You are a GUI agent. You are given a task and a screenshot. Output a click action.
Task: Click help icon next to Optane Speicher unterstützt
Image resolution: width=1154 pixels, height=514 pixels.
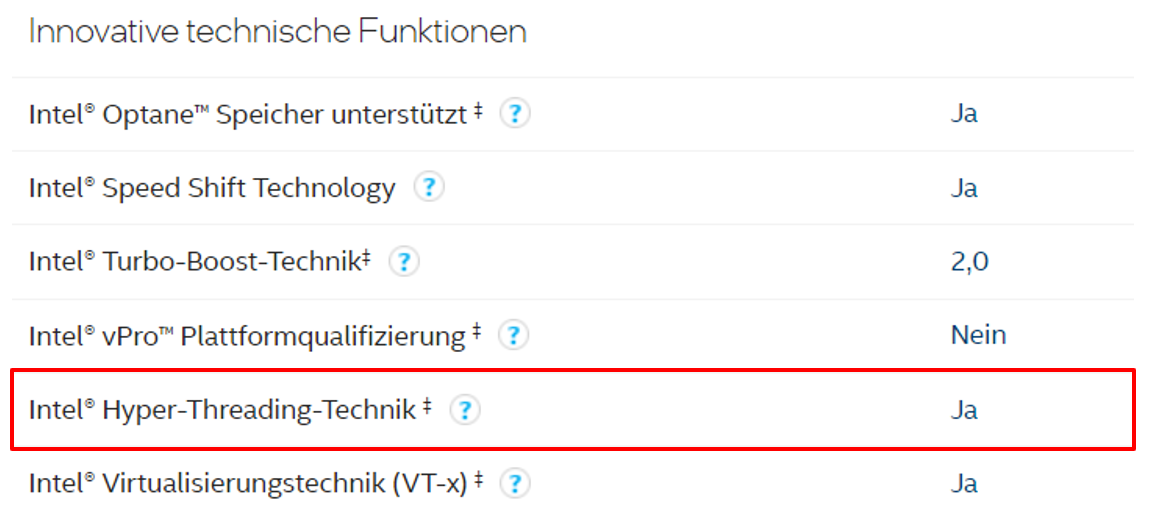514,114
